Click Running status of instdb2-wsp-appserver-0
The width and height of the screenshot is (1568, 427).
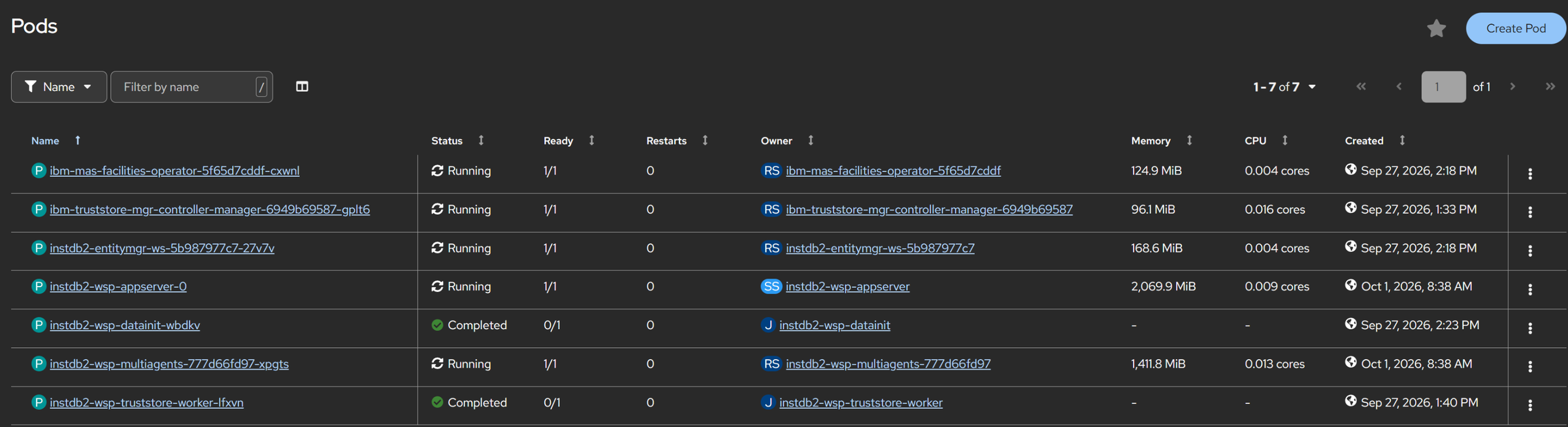click(x=461, y=286)
